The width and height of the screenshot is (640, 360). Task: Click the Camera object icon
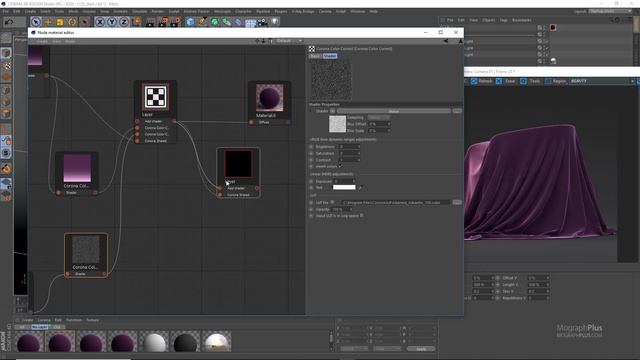pos(262,22)
